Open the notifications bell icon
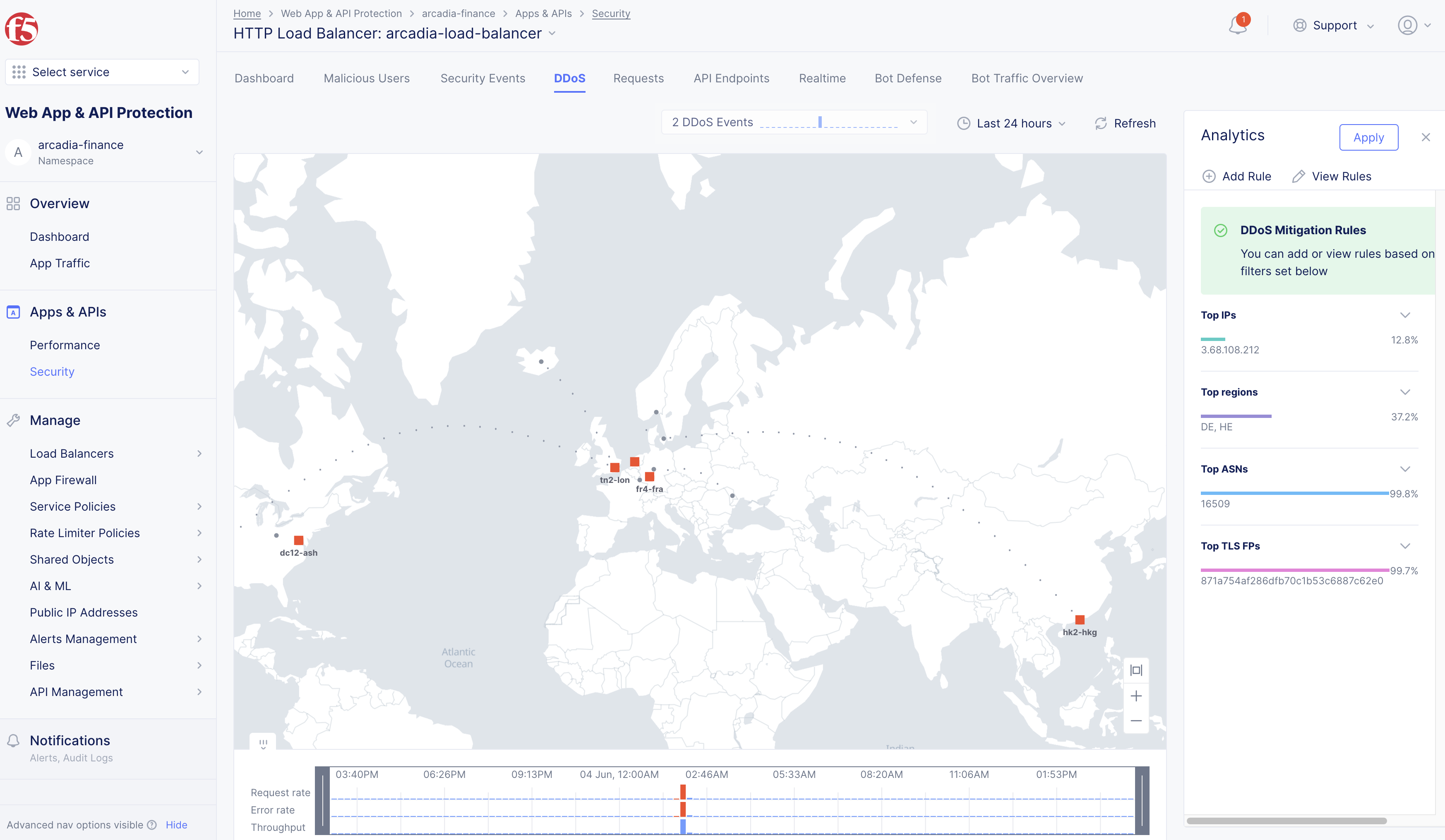Viewport: 1445px width, 840px height. click(x=1237, y=26)
